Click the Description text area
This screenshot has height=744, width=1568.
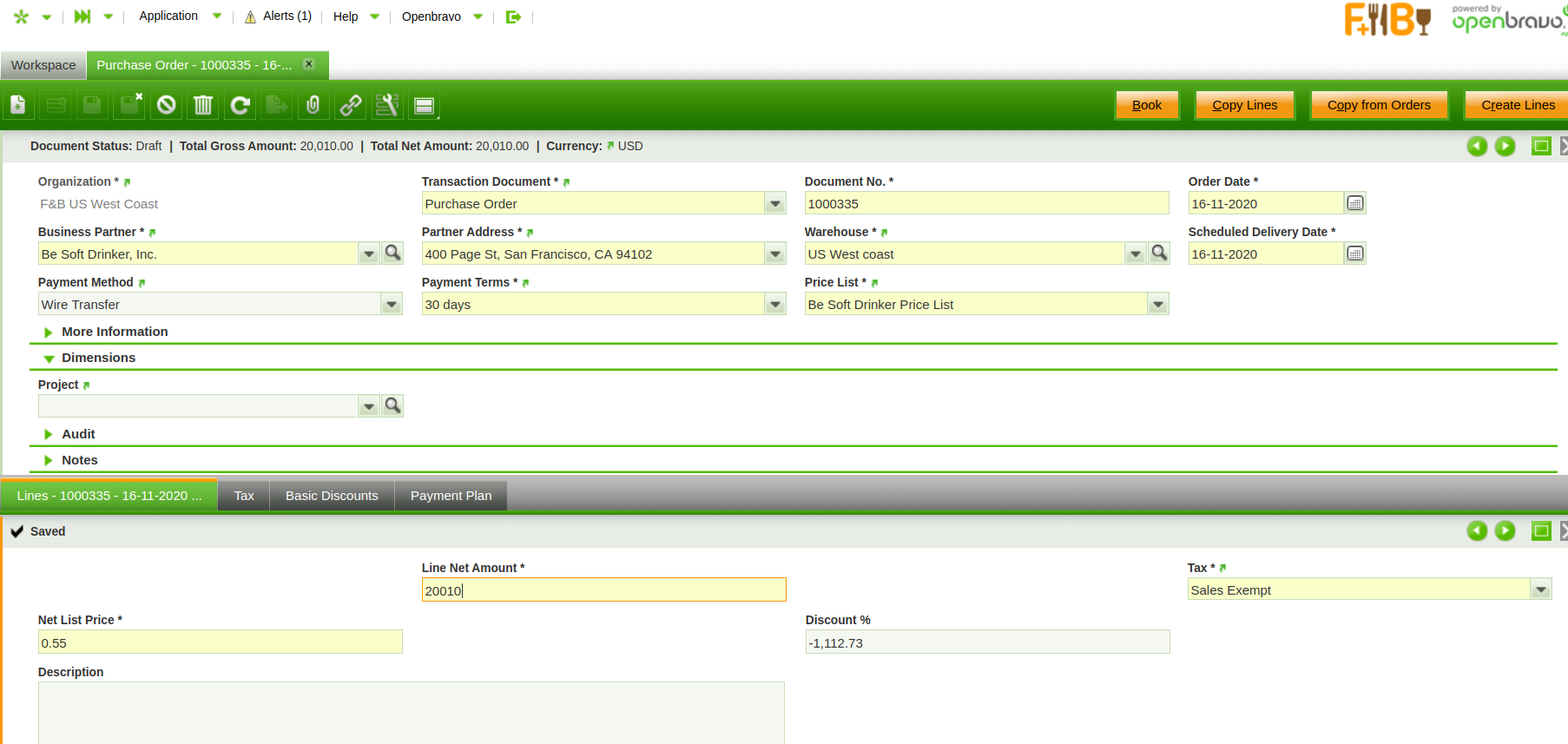(x=412, y=713)
